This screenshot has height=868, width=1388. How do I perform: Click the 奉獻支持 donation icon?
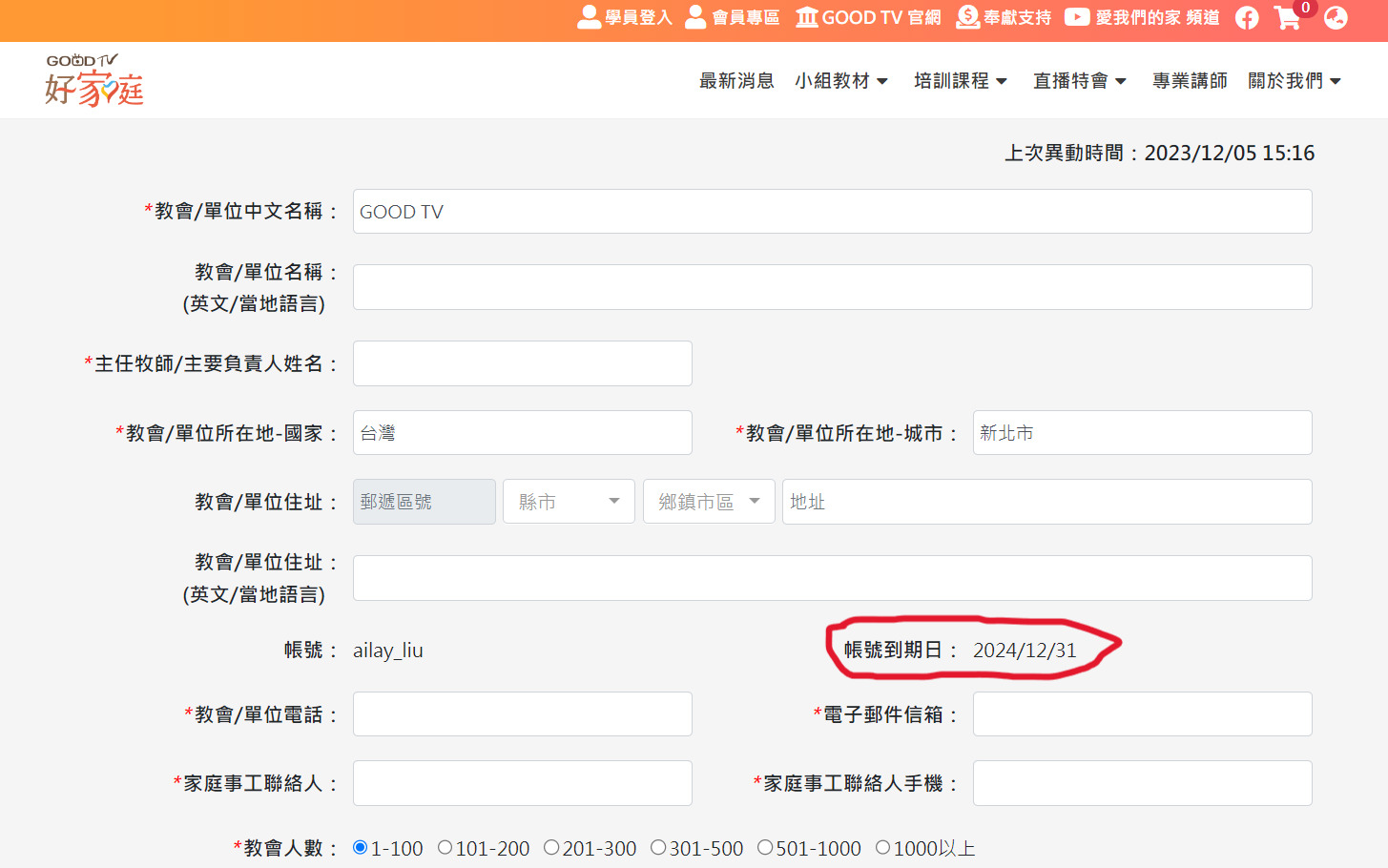pos(967,17)
